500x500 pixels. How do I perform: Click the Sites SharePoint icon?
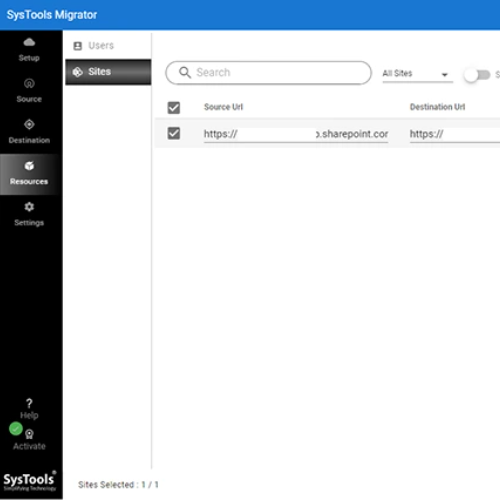[x=78, y=72]
